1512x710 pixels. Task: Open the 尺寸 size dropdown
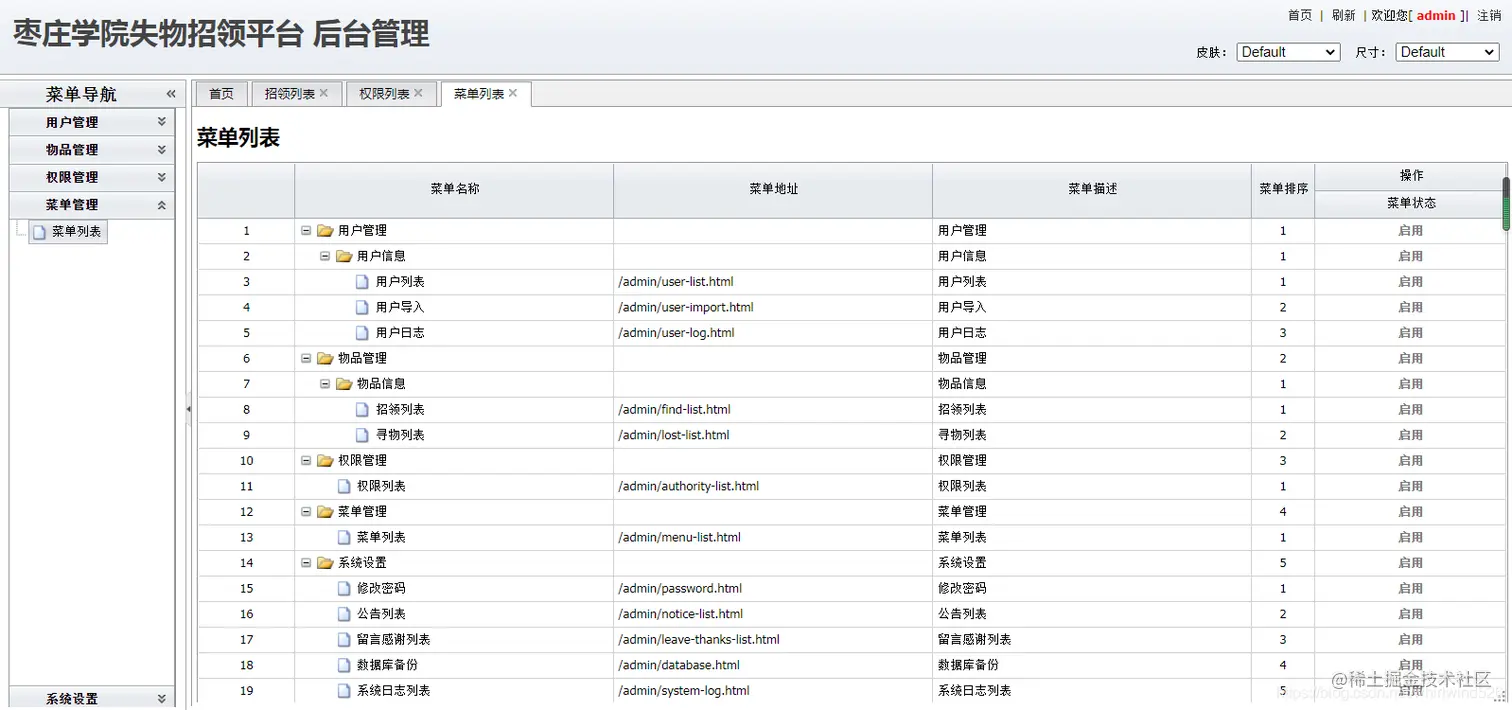click(1447, 52)
